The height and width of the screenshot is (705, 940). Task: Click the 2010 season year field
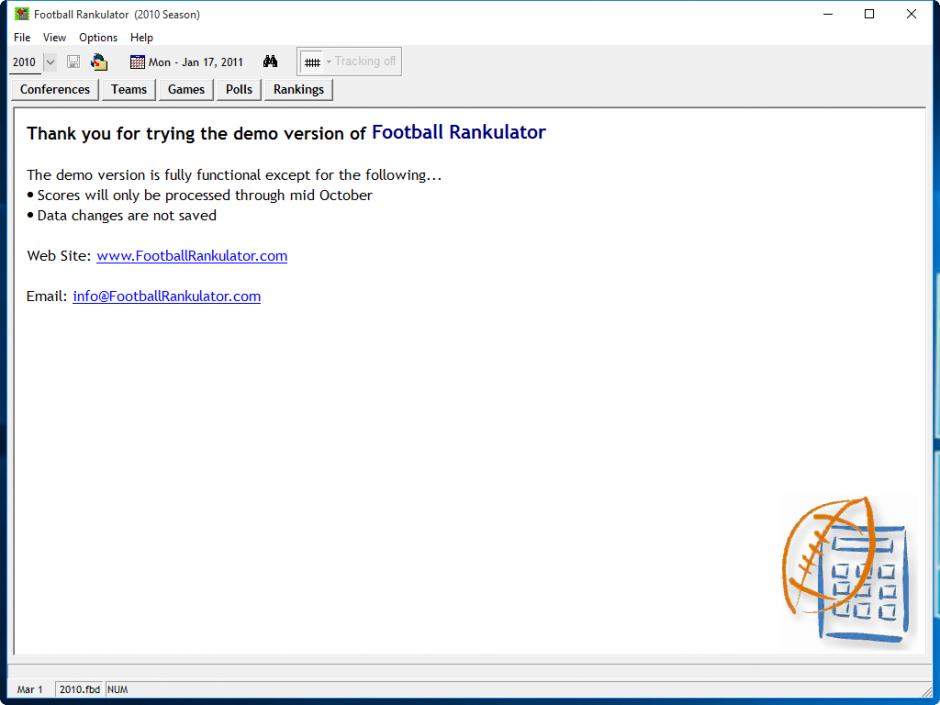[x=25, y=62]
